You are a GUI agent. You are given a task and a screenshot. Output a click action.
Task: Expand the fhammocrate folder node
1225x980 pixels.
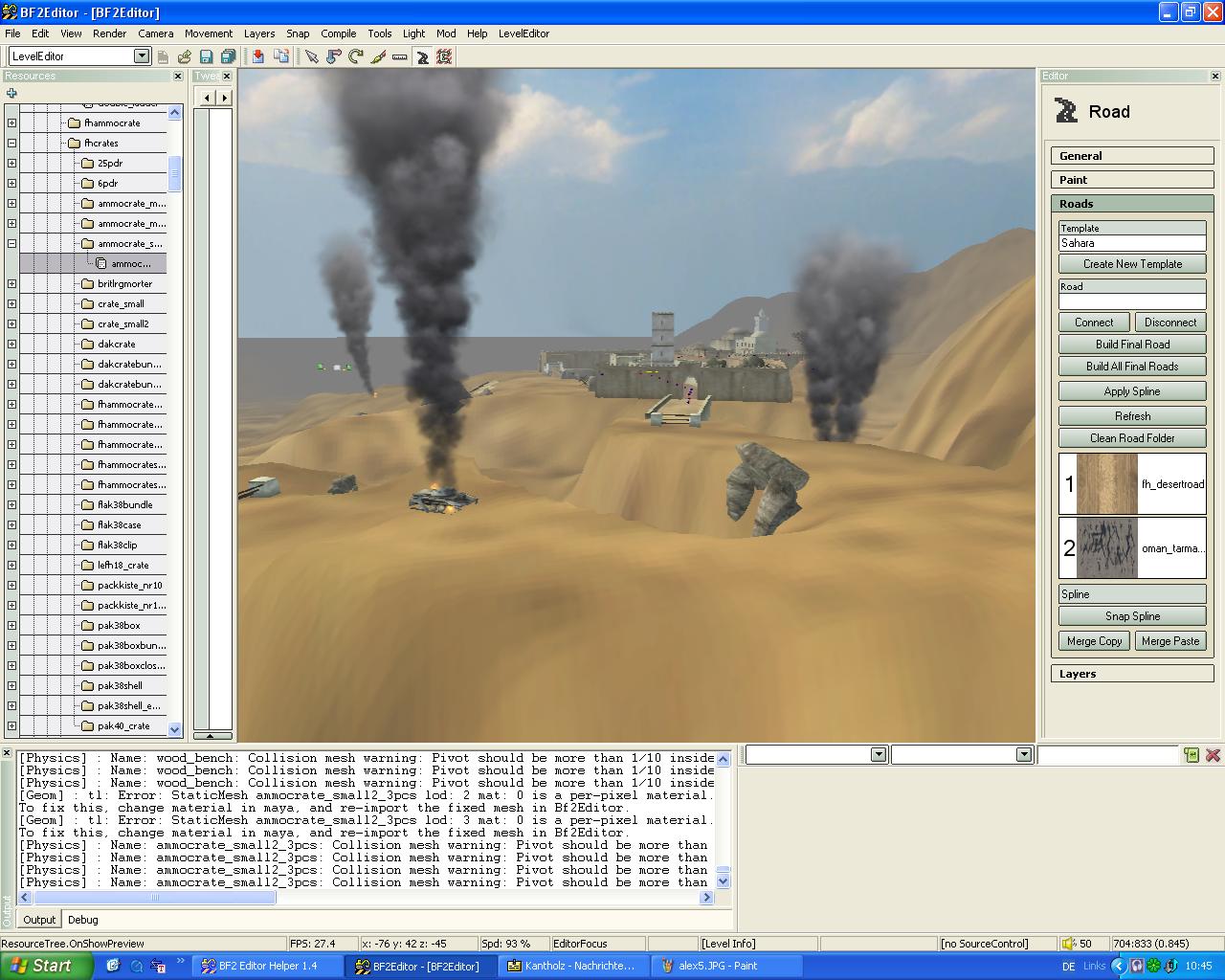11,122
